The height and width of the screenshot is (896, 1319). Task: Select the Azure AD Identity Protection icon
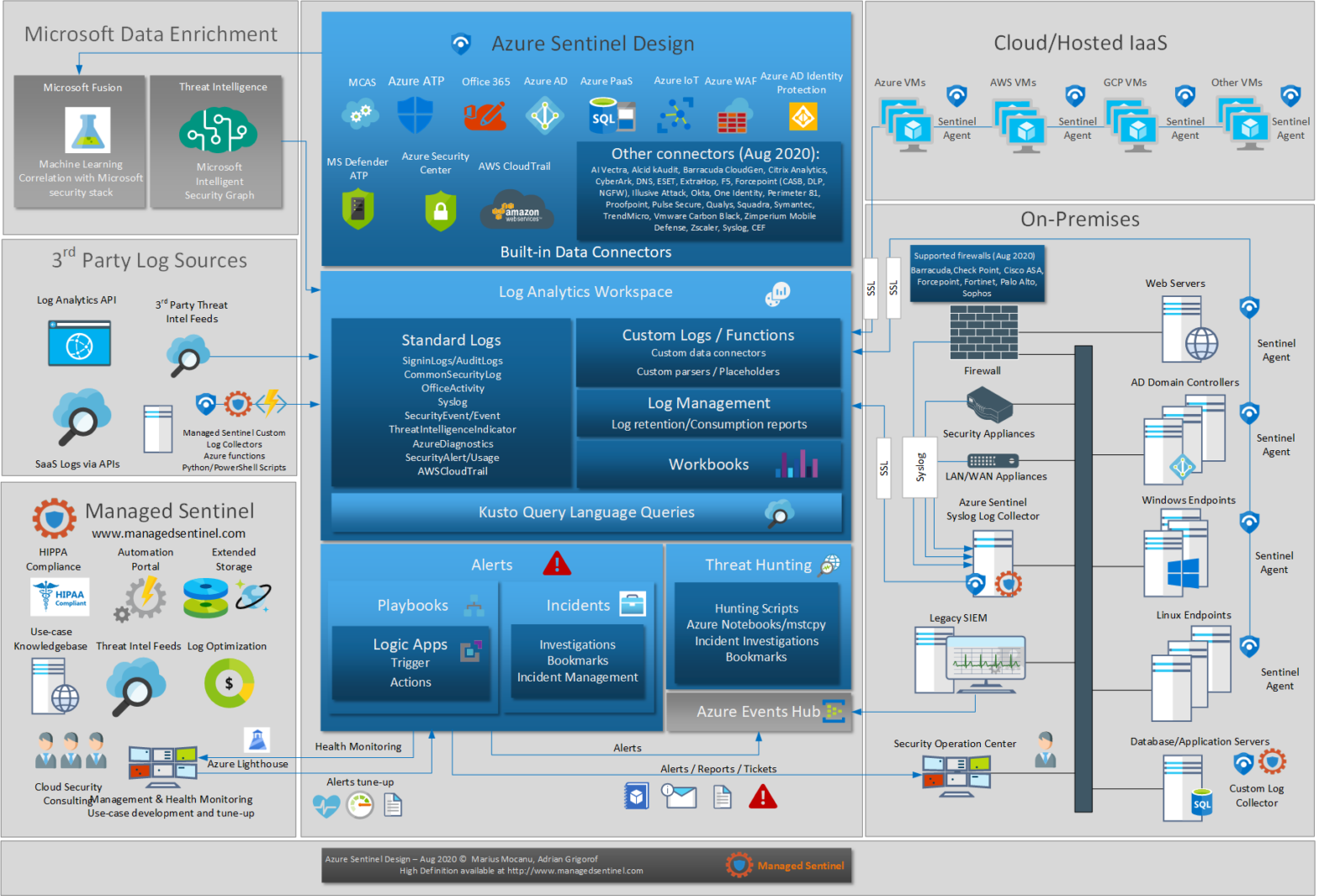click(803, 116)
